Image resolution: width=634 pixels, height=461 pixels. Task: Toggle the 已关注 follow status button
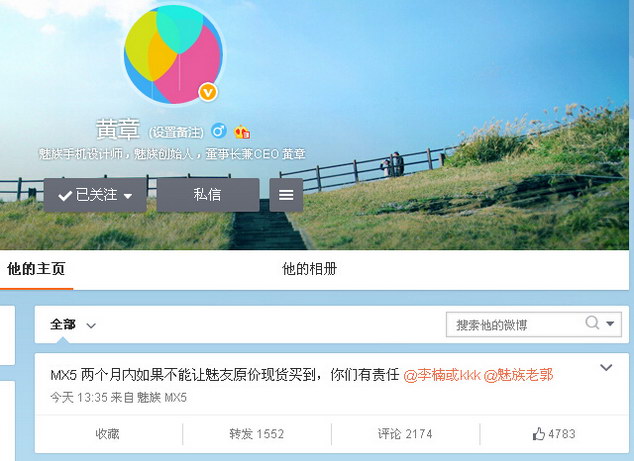click(x=95, y=195)
